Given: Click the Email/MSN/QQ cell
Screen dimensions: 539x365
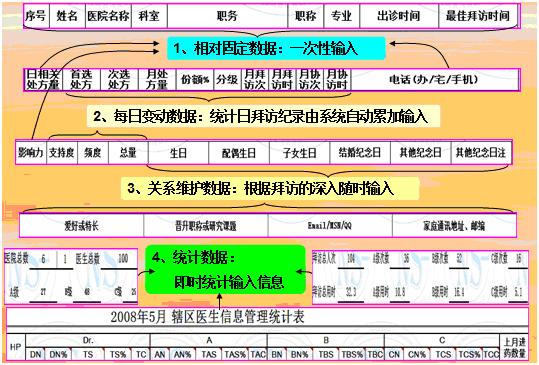Looking at the screenshot, I should pos(330,225).
